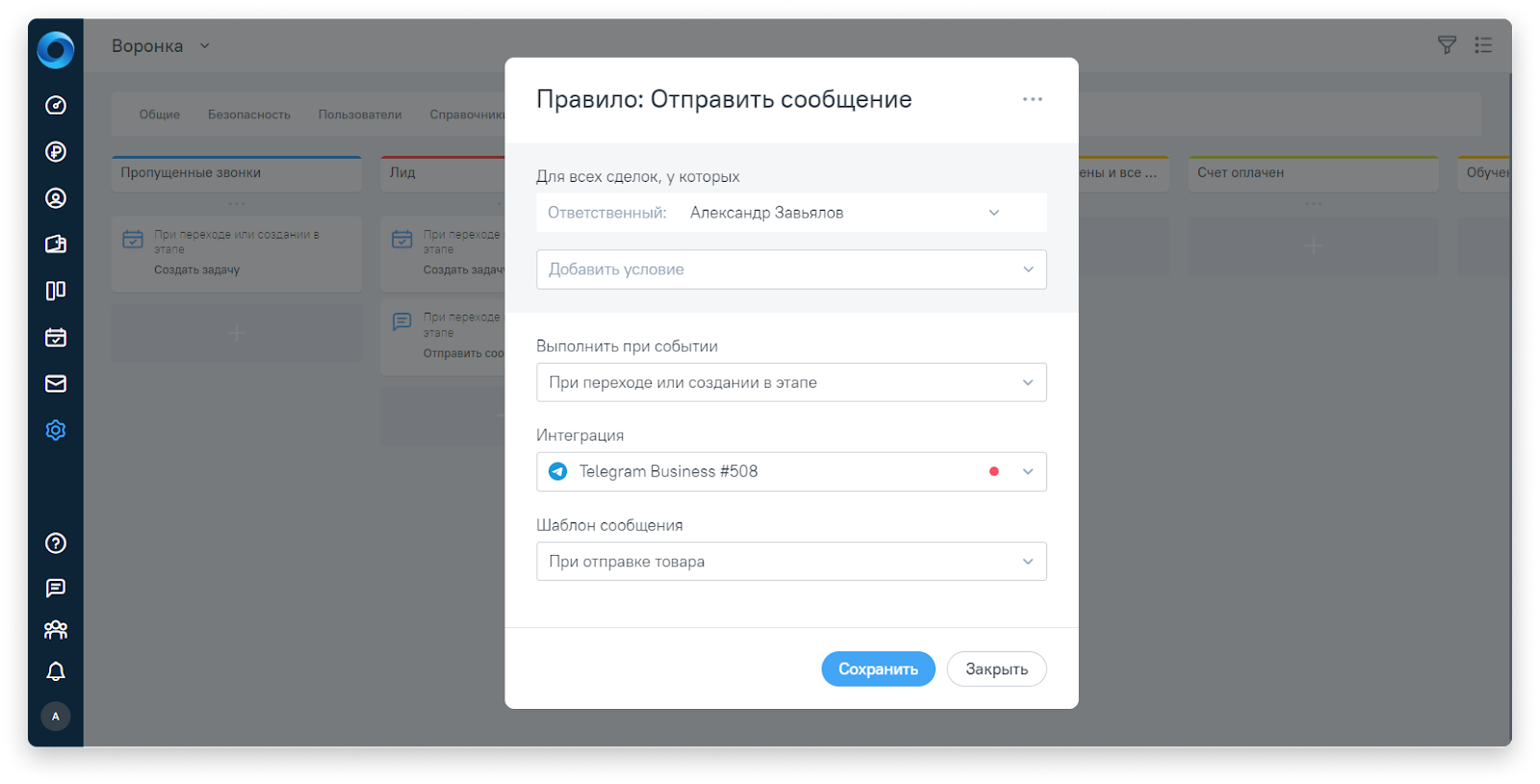Screen dimensions: 1540x784
Task: Click the user avatar at sidebar bottom
Action: [56, 717]
